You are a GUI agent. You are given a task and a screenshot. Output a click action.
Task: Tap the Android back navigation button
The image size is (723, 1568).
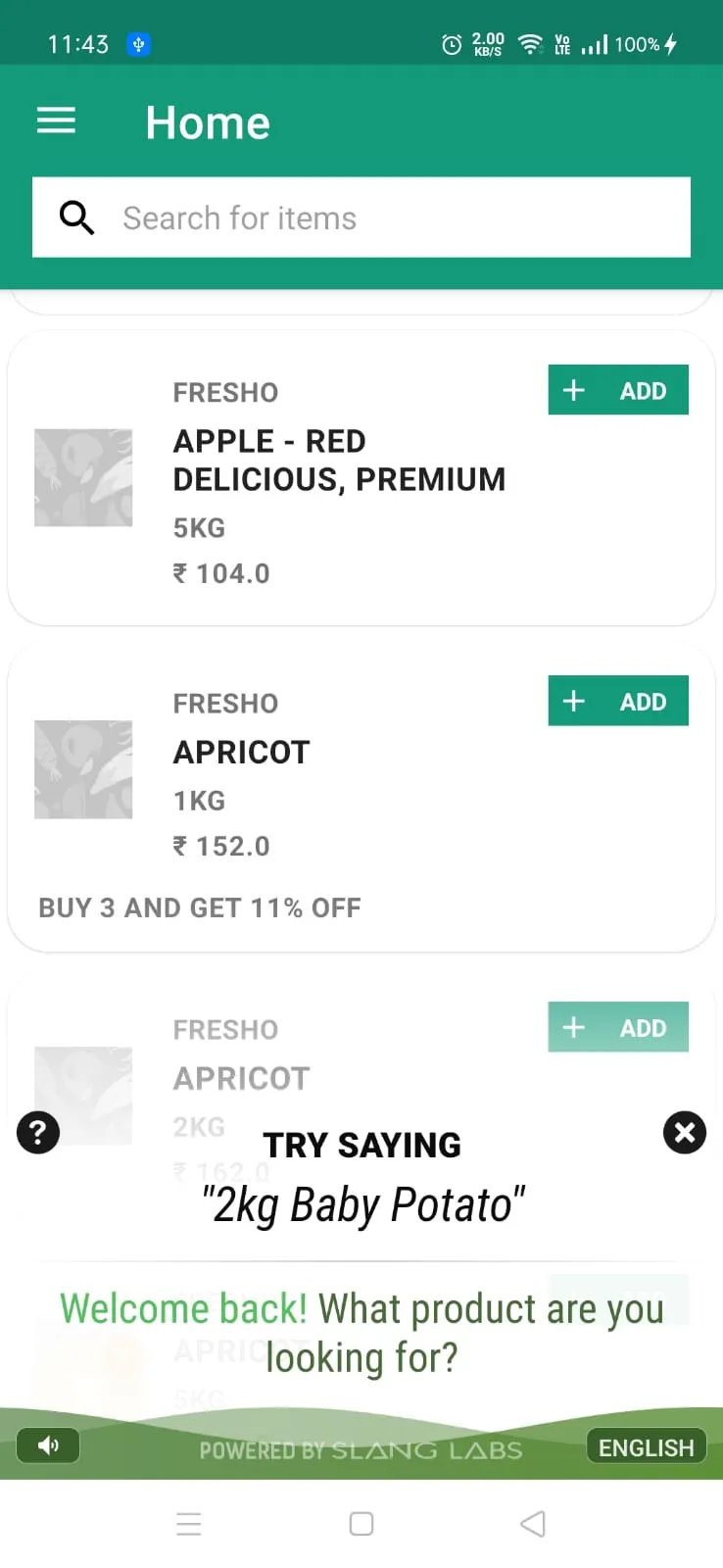tap(532, 1524)
